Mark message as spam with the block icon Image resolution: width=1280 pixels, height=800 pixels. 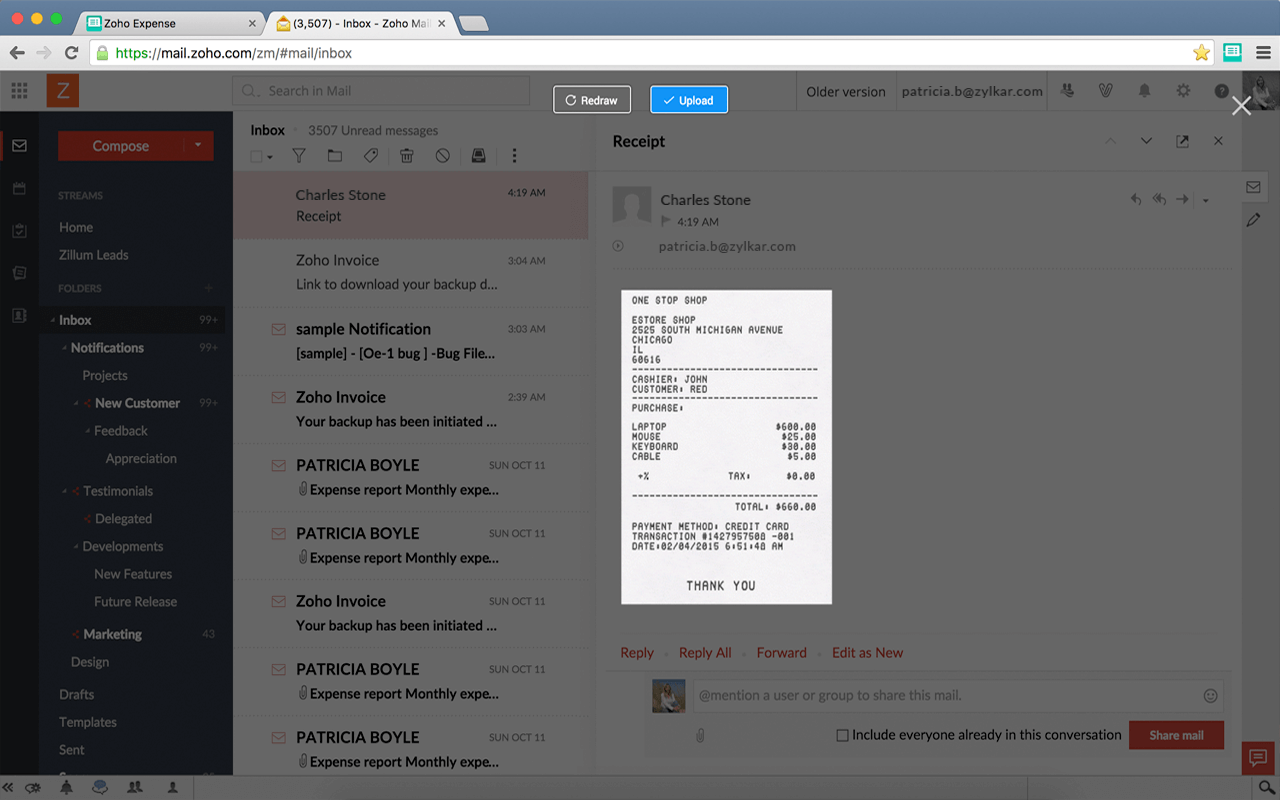point(442,156)
